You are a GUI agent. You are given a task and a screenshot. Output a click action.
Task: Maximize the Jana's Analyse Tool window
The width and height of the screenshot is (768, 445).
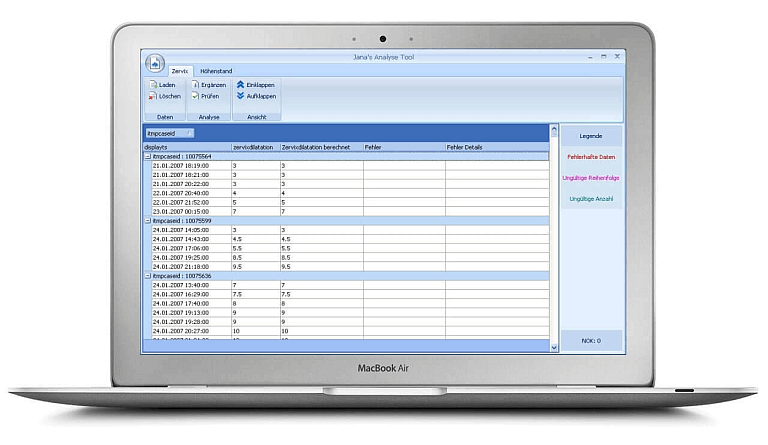click(x=603, y=57)
